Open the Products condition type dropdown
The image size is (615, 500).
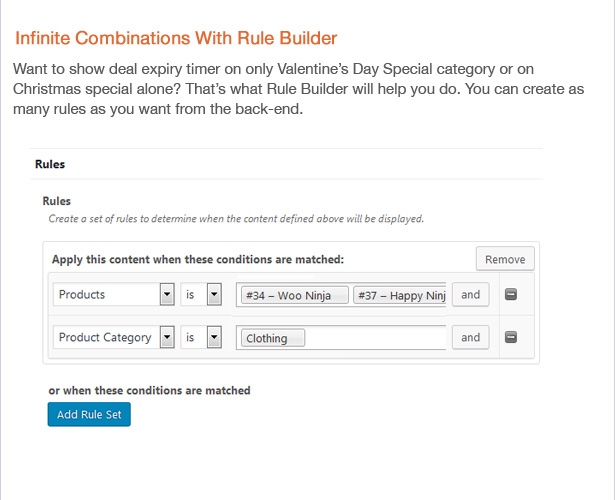click(114, 294)
